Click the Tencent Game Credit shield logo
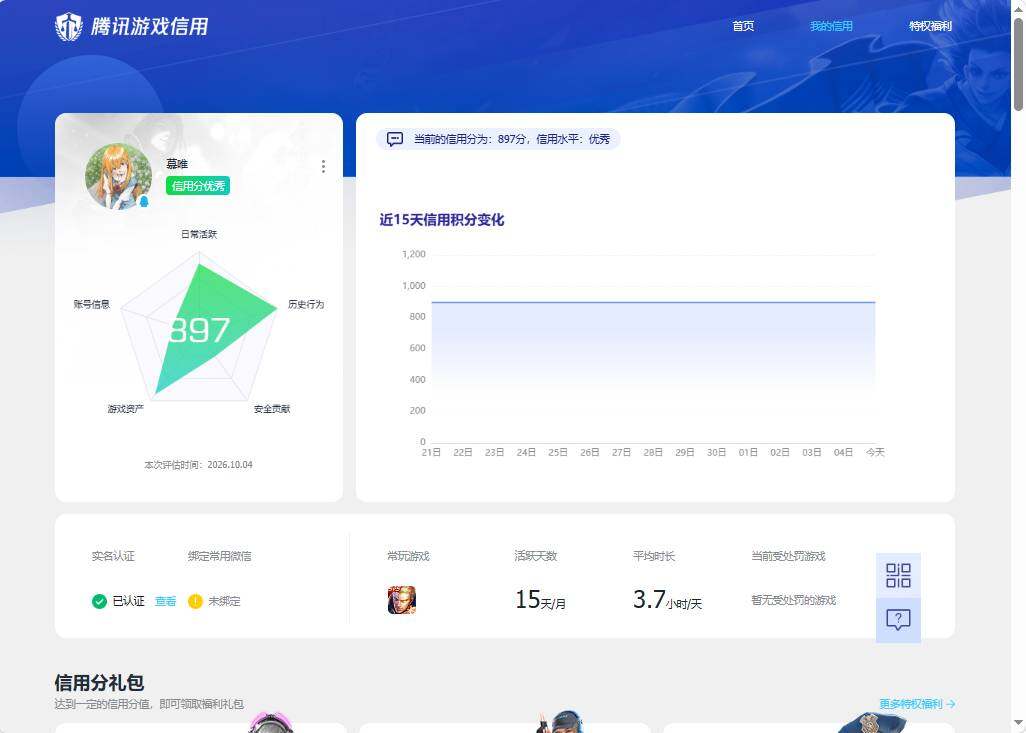 [x=69, y=27]
